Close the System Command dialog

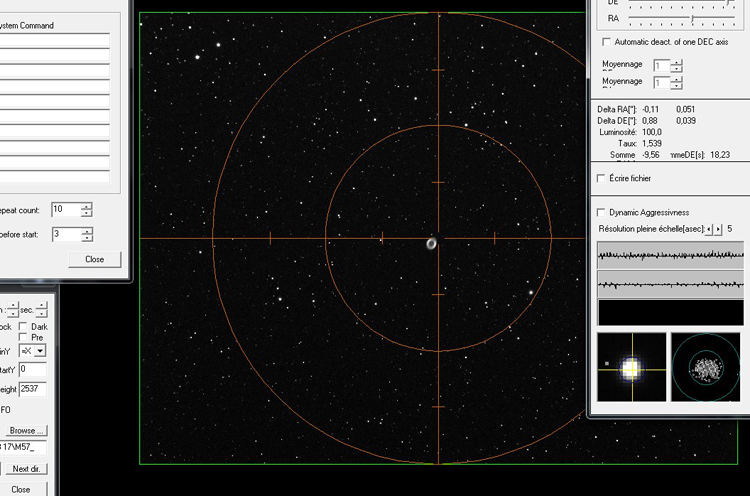(95, 259)
